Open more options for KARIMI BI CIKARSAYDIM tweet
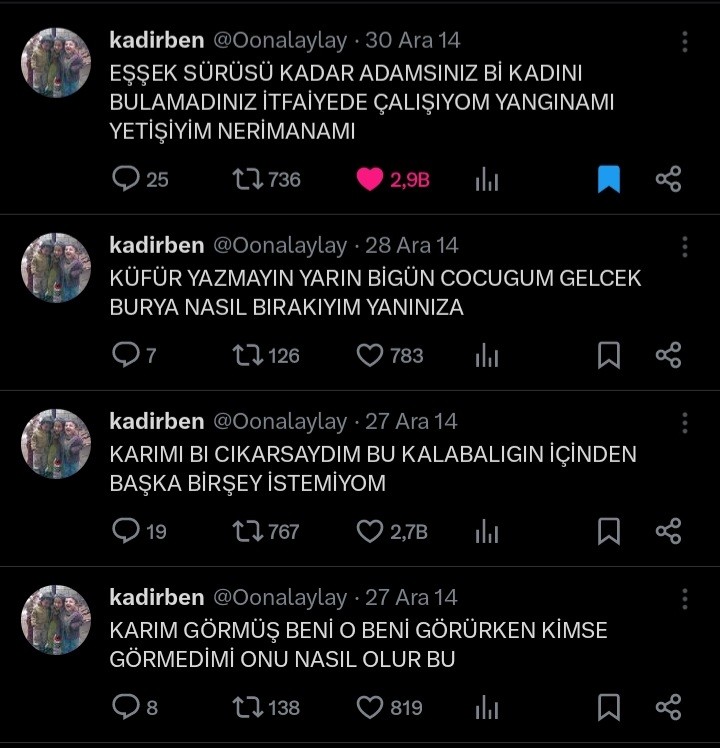 pos(685,423)
